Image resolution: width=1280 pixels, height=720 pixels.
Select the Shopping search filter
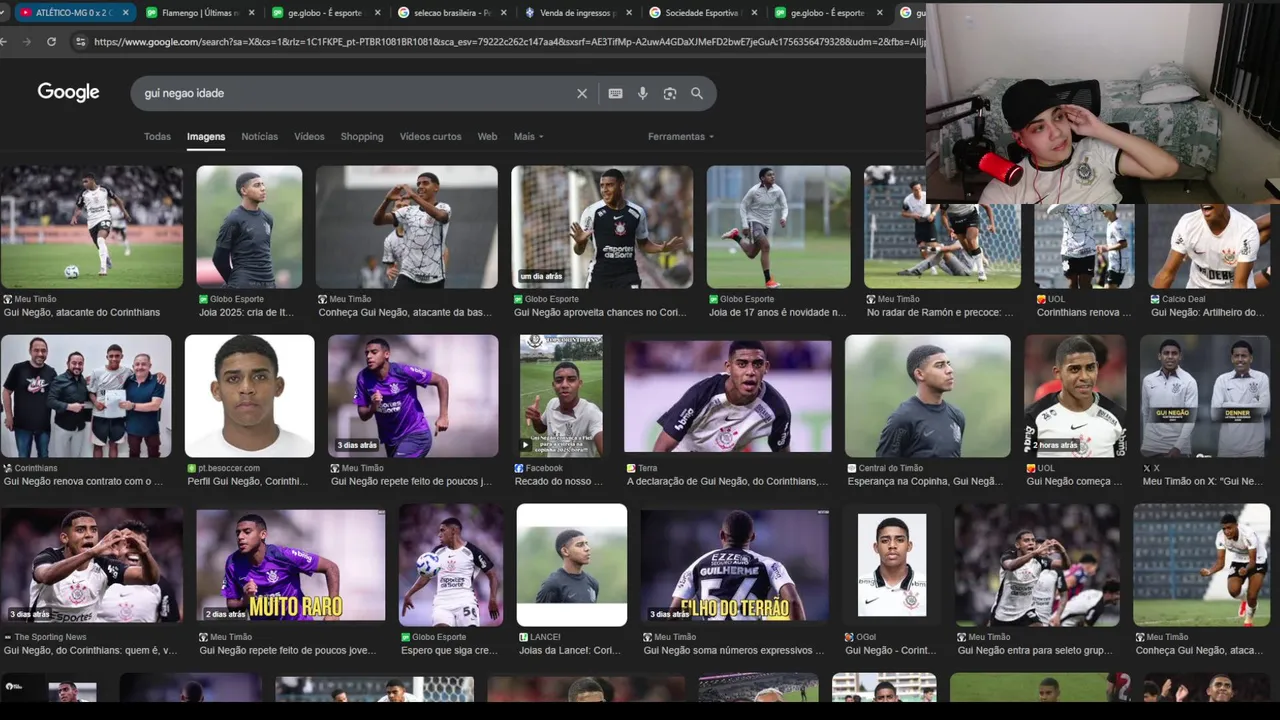pos(362,137)
